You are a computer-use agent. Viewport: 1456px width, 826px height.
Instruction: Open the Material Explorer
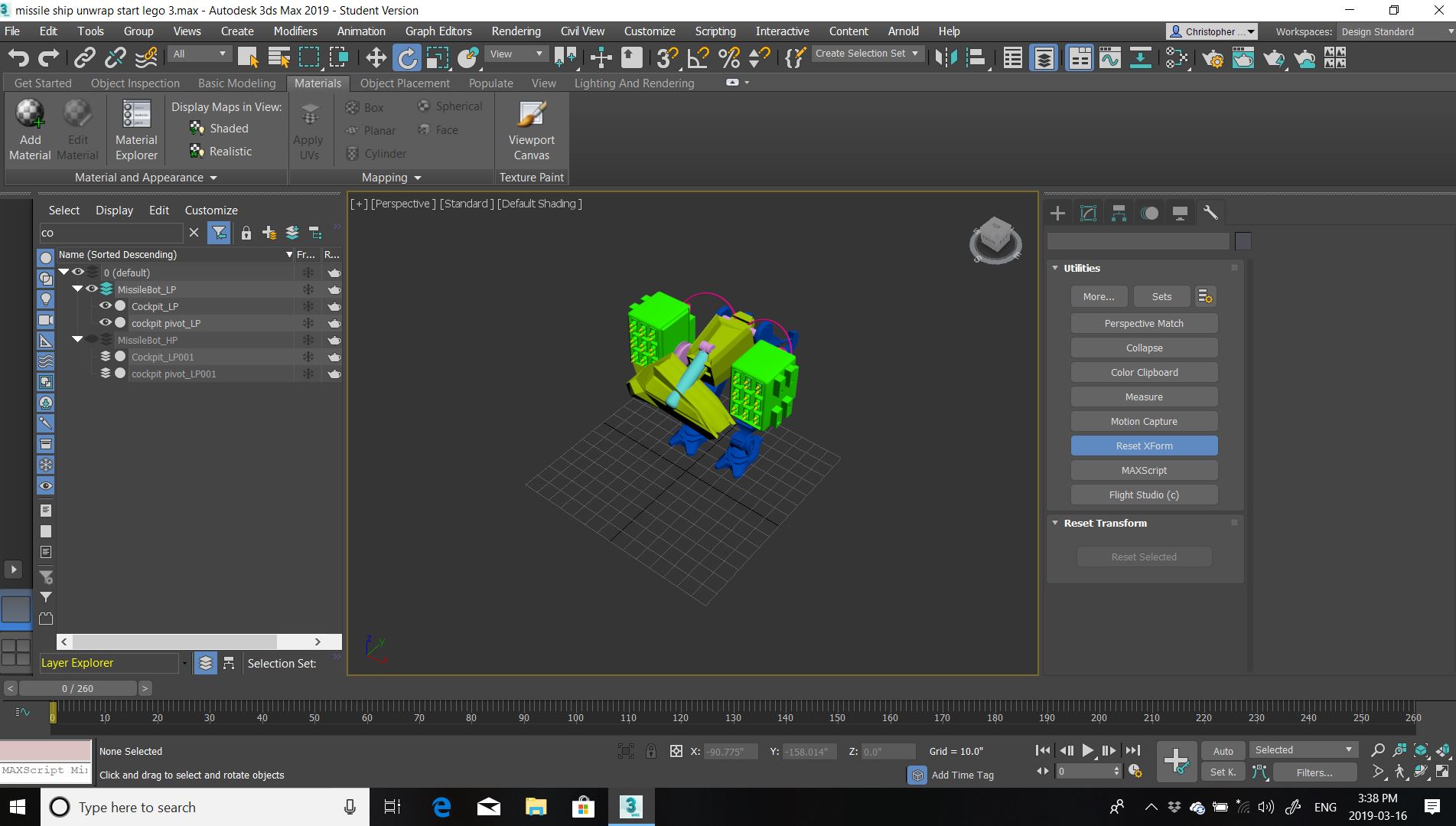click(136, 131)
